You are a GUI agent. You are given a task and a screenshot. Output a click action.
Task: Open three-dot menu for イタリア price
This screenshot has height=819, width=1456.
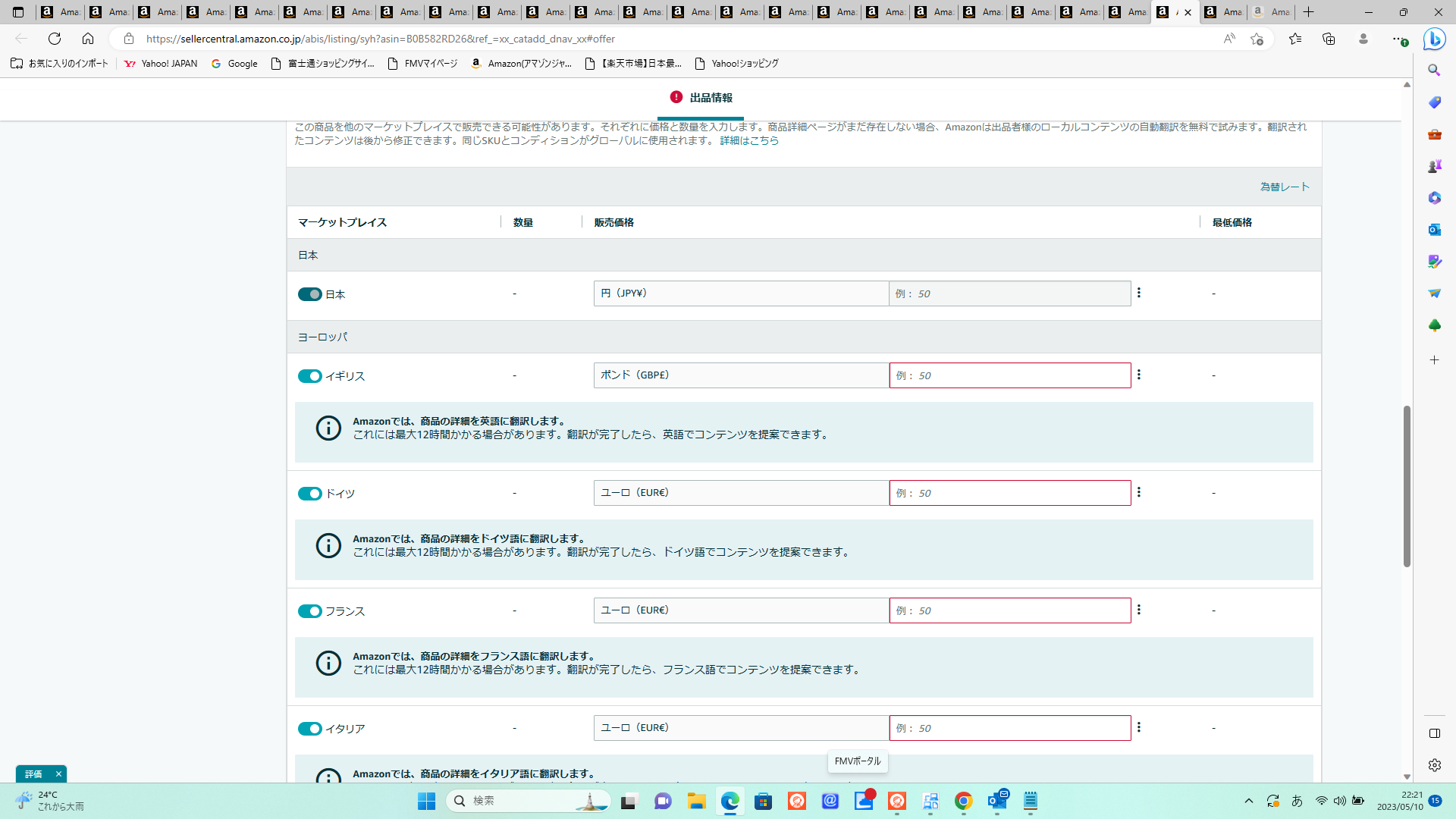[1138, 728]
